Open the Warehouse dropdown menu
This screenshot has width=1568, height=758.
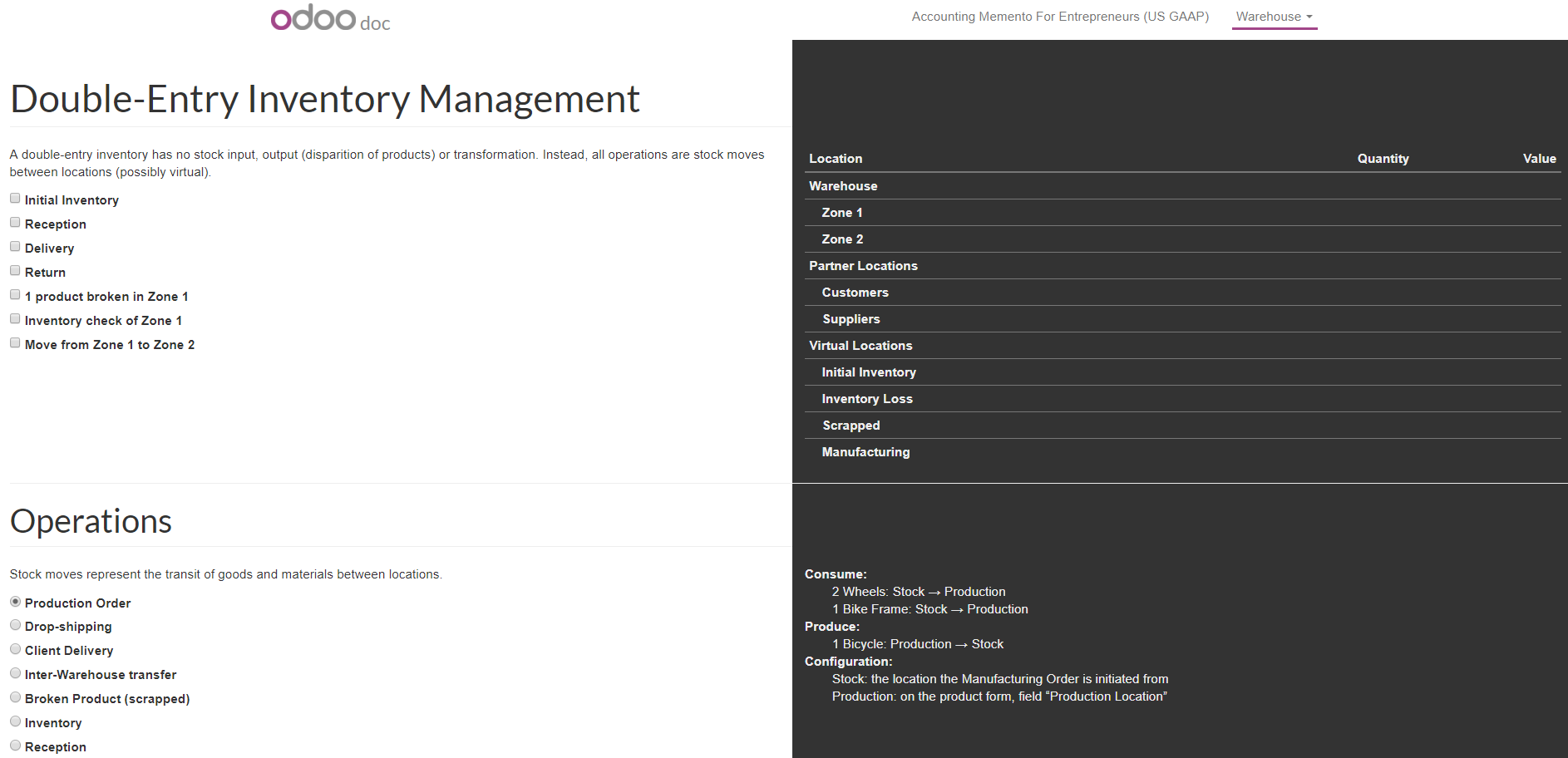coord(1274,17)
